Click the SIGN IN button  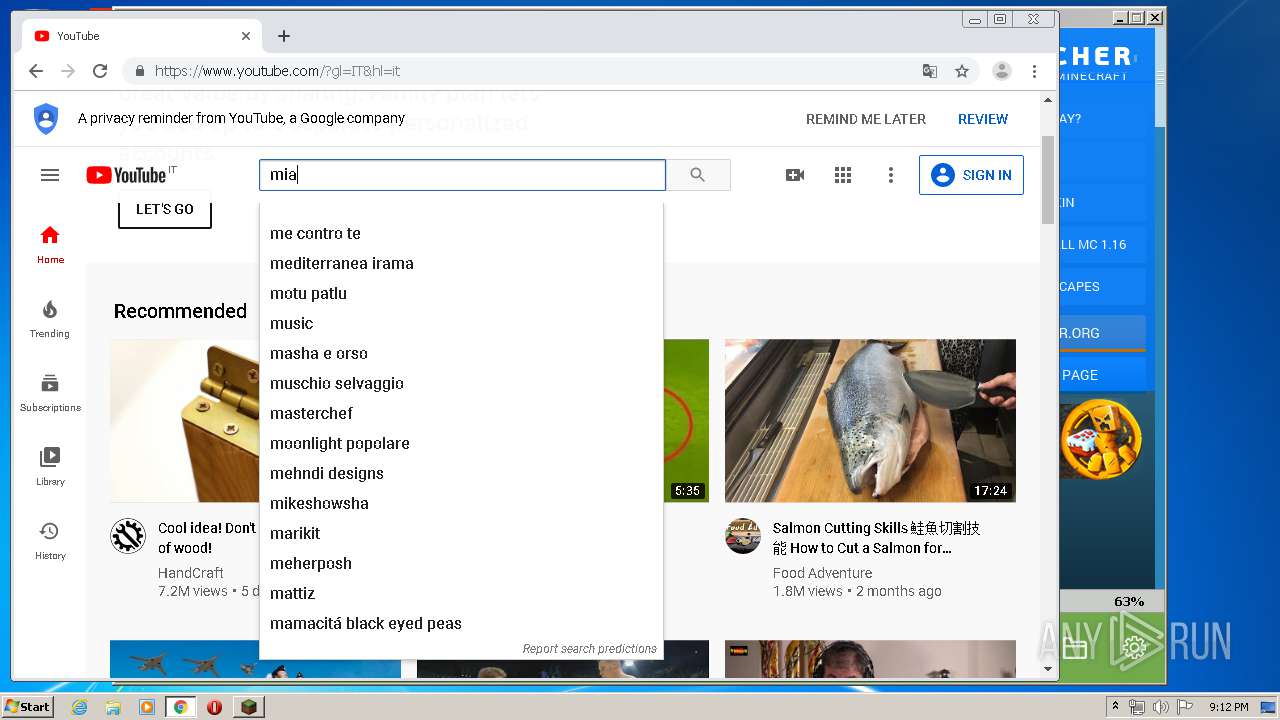[x=971, y=175]
